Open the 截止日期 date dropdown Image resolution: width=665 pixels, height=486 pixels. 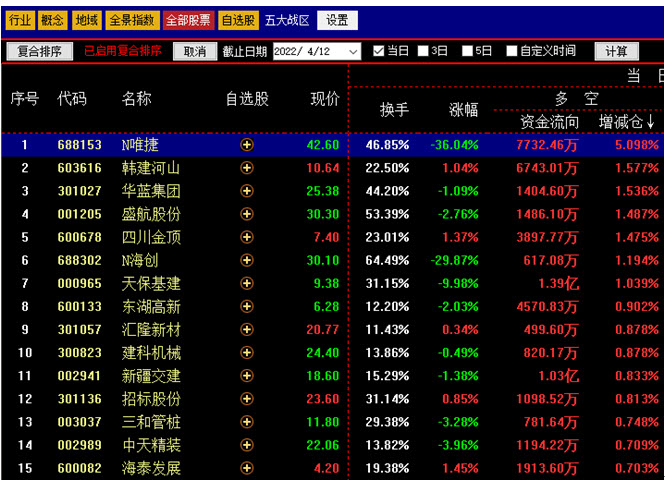click(x=353, y=52)
